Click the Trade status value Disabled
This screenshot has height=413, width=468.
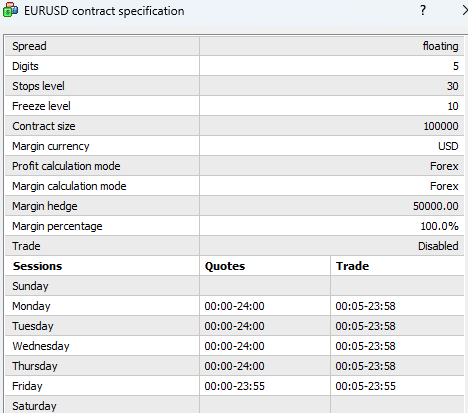(438, 246)
